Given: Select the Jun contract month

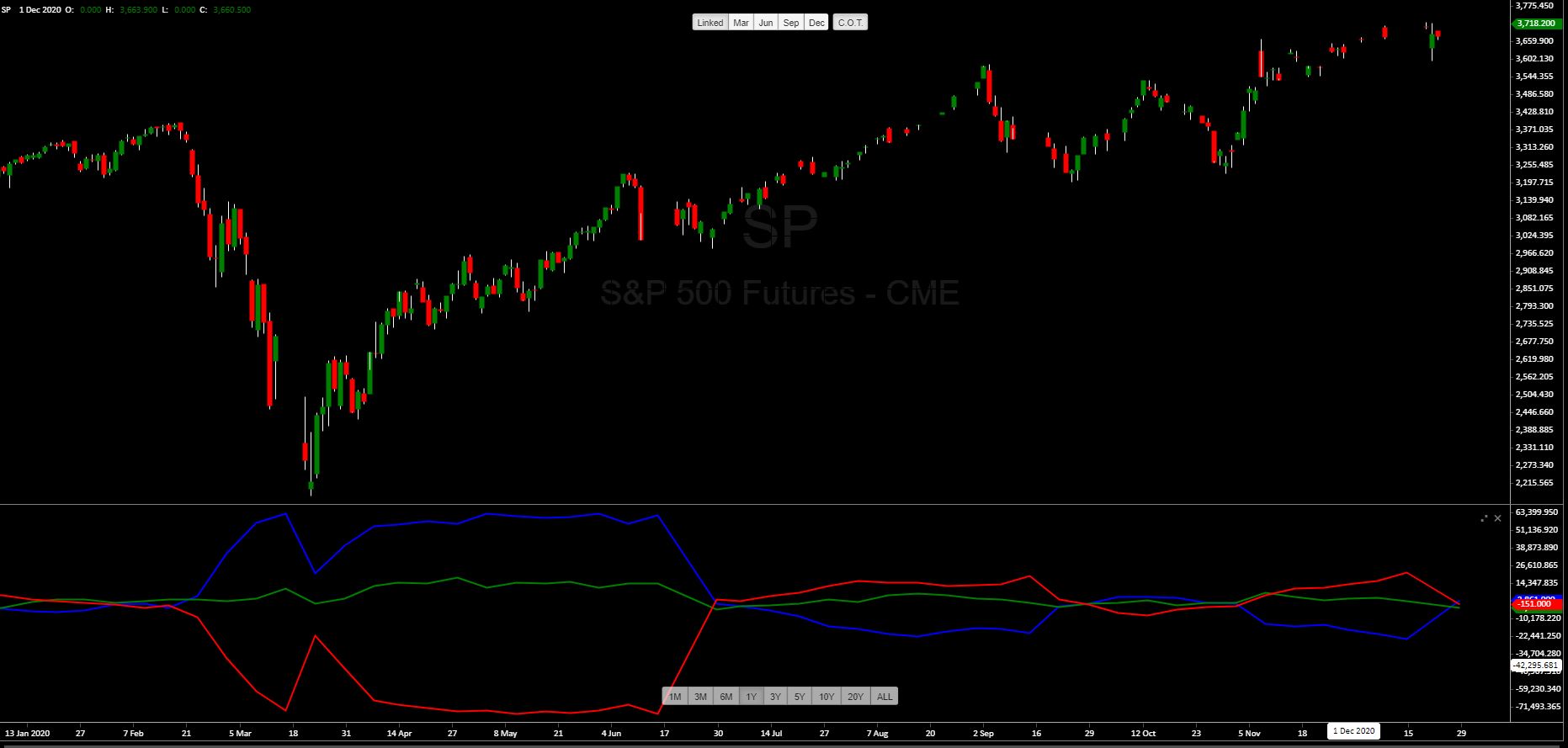Looking at the screenshot, I should [766, 23].
